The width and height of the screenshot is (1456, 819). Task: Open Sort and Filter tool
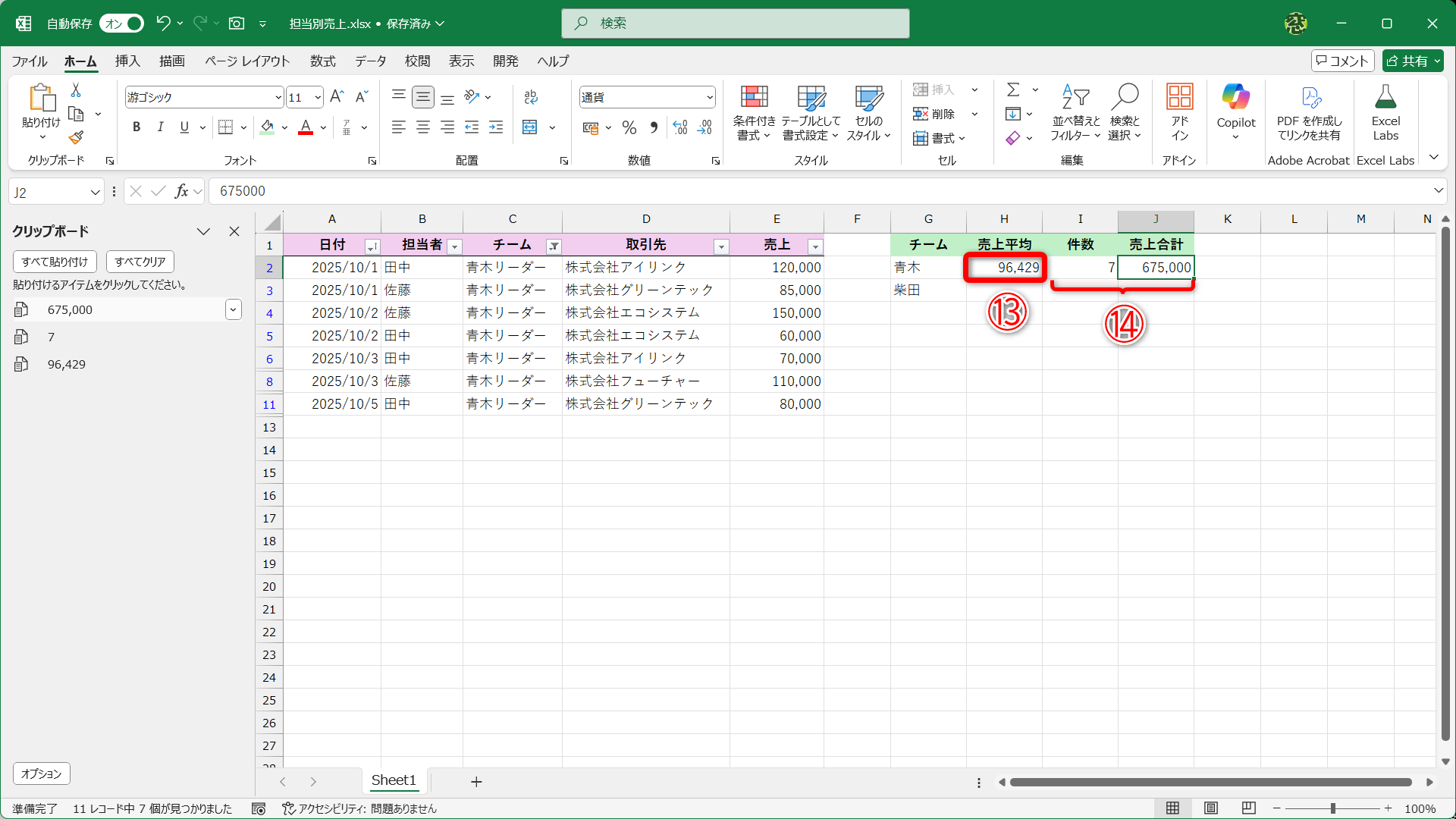(x=1075, y=112)
